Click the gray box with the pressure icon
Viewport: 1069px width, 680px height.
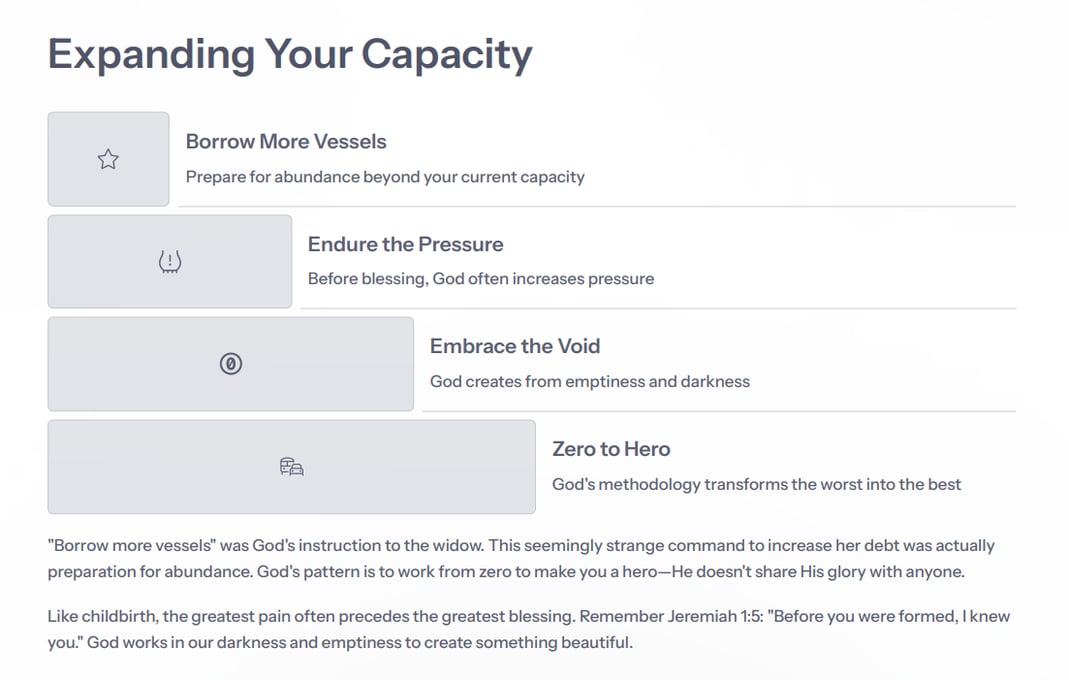pyautogui.click(x=170, y=261)
